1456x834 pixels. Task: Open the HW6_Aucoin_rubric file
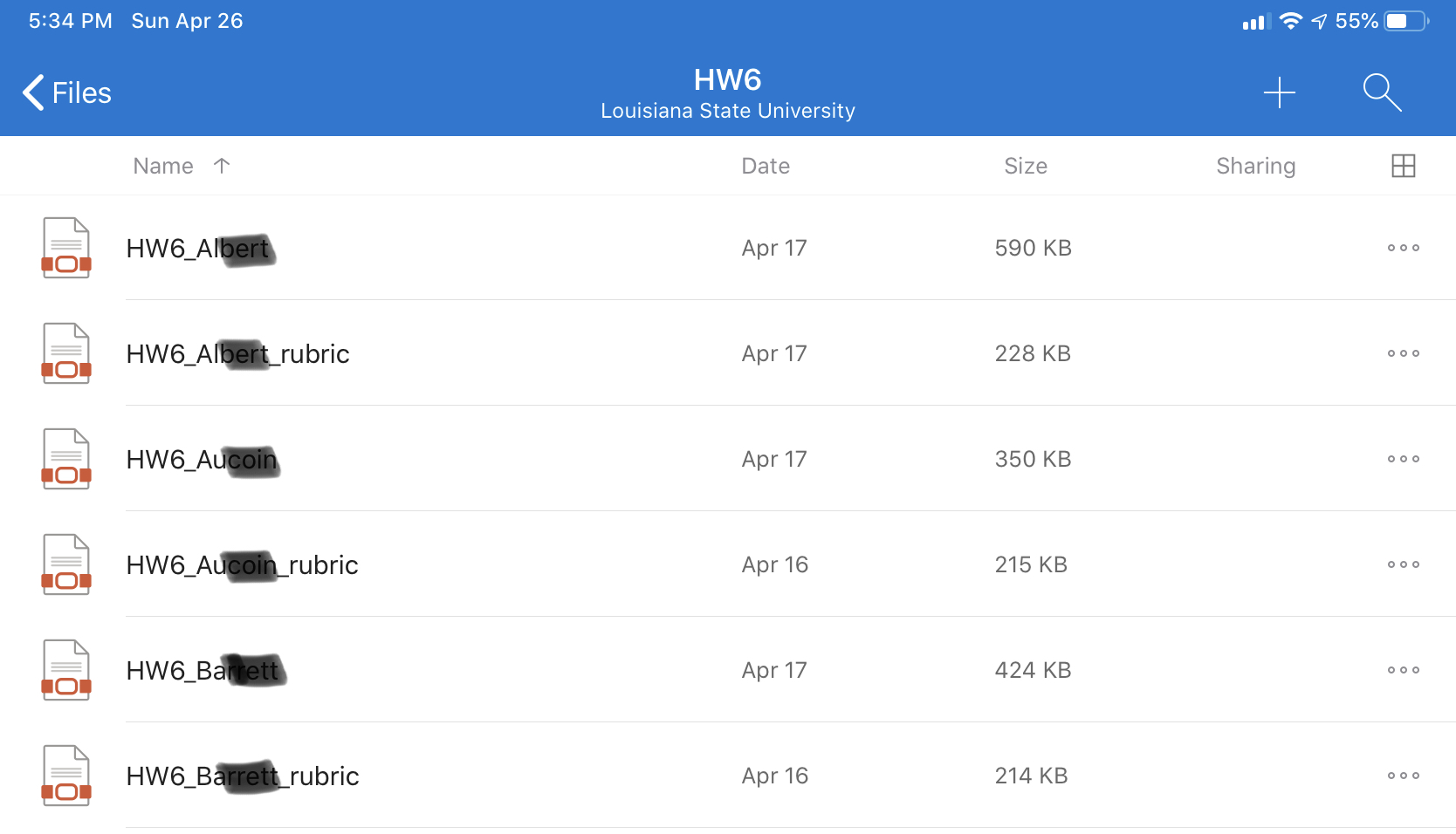coord(728,564)
